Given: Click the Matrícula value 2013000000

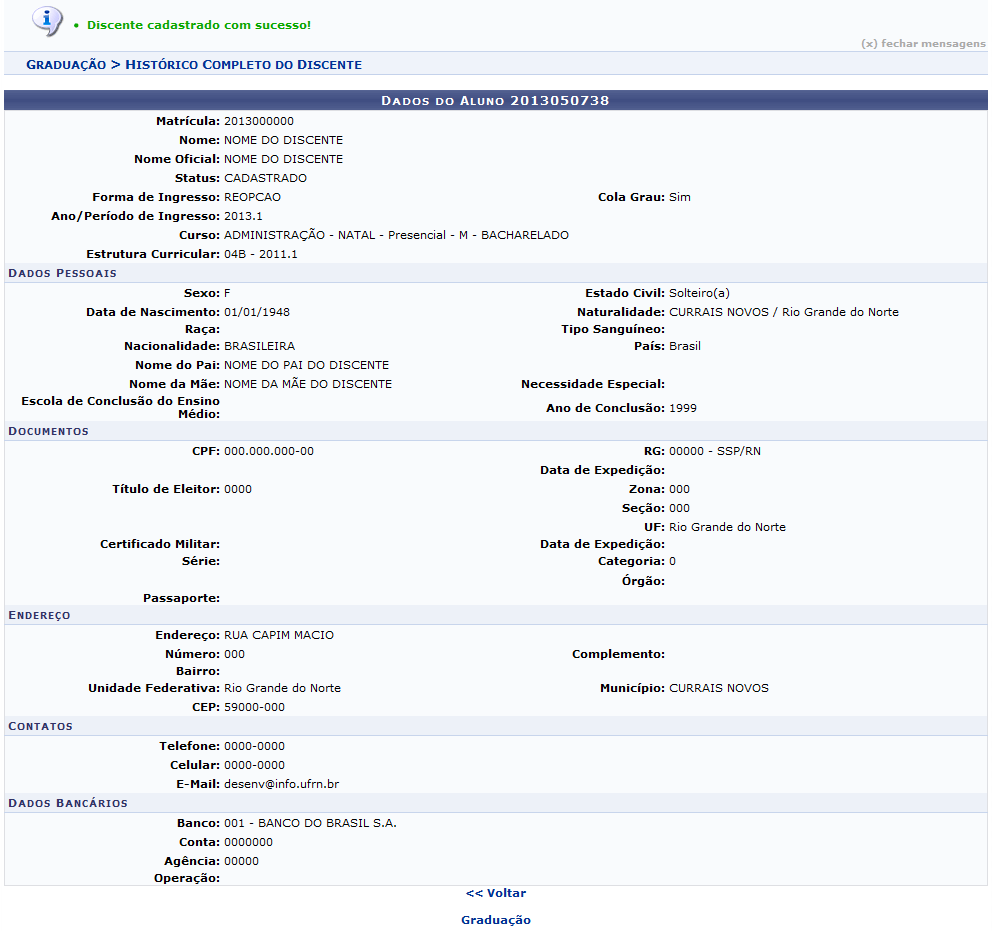Looking at the screenshot, I should click(259, 121).
